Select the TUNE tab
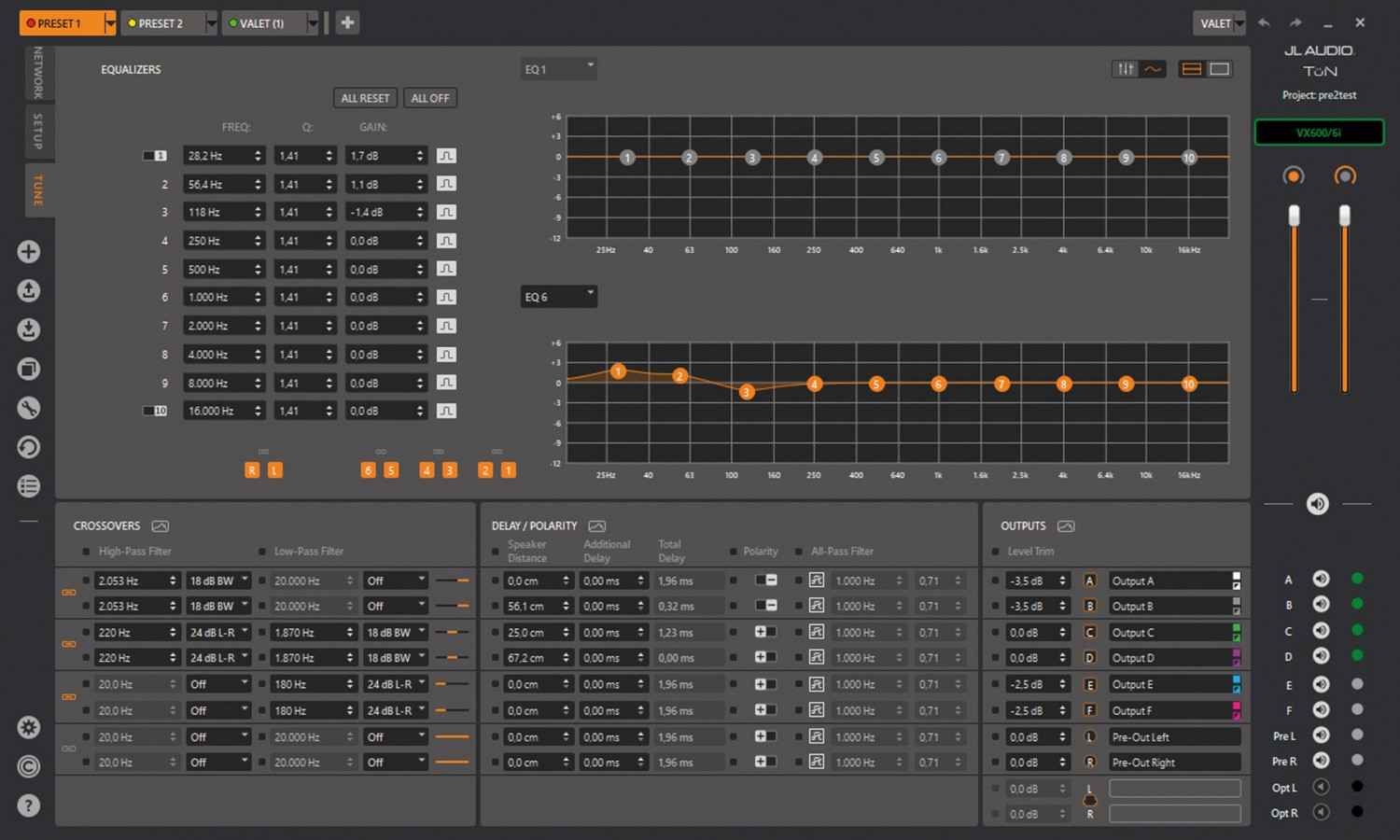 (38, 189)
